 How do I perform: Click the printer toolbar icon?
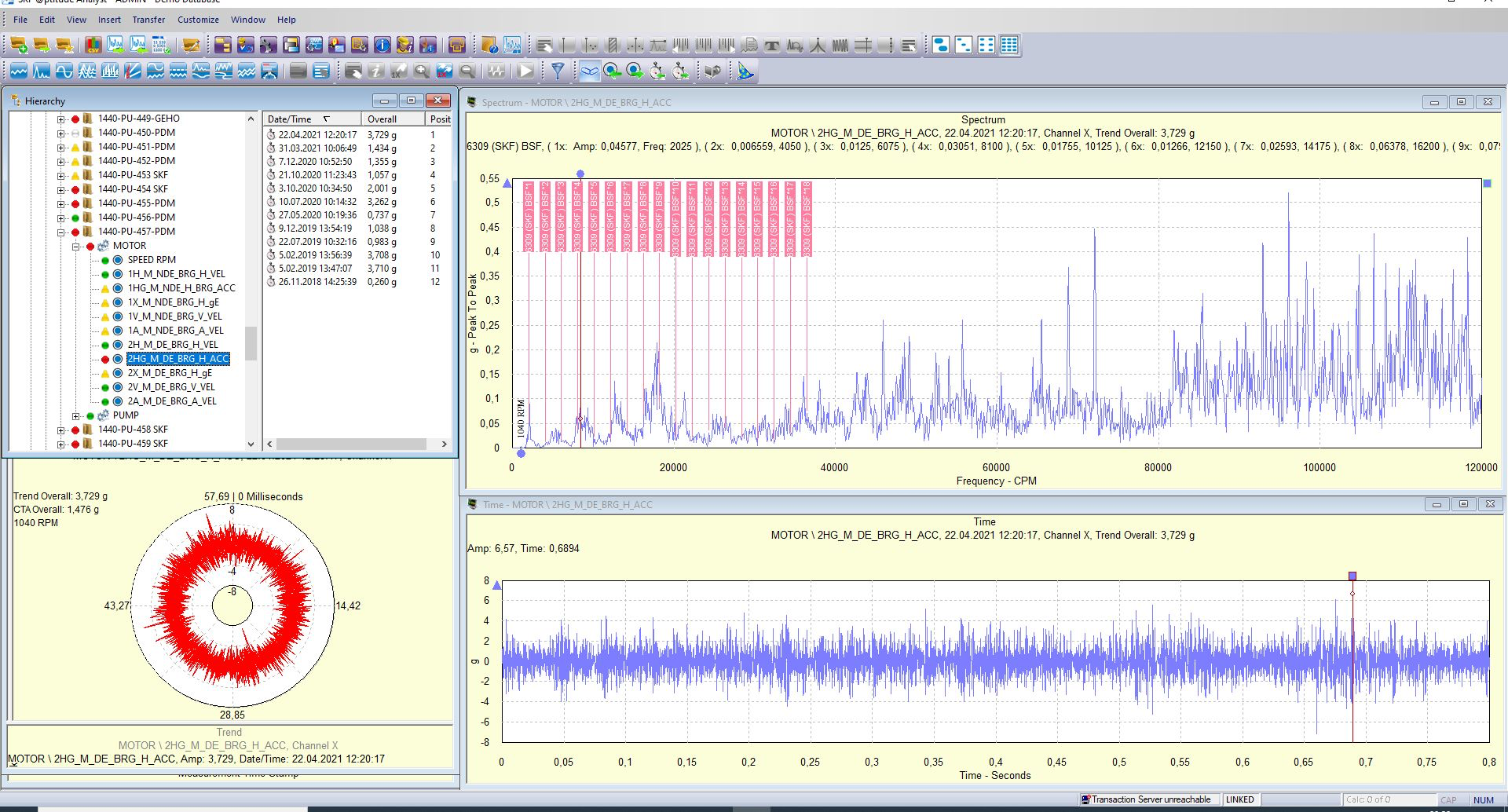point(457,46)
